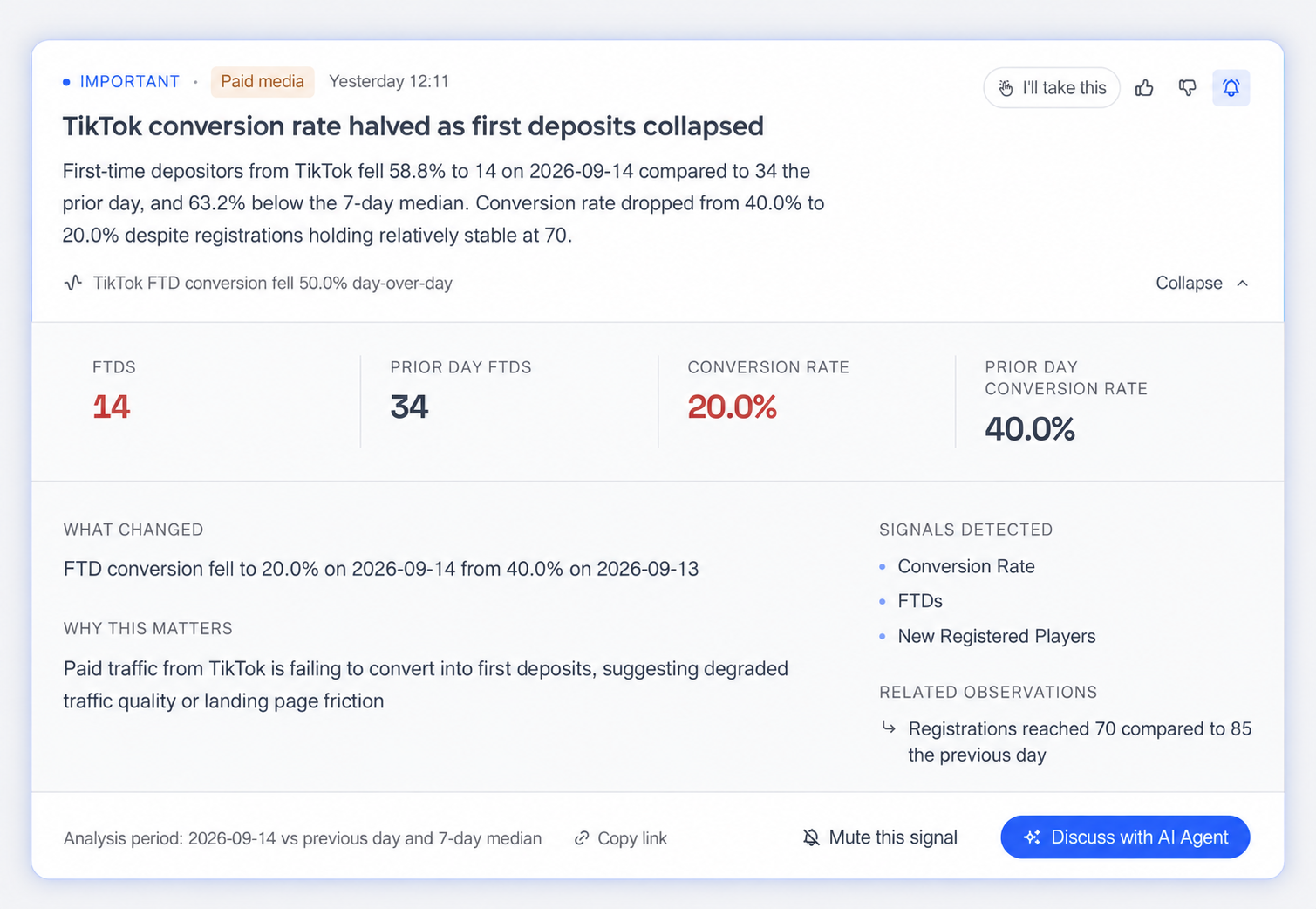Screen dimensions: 1316x909
Task: Click the Collapse chevron arrow
Action: tap(1243, 283)
